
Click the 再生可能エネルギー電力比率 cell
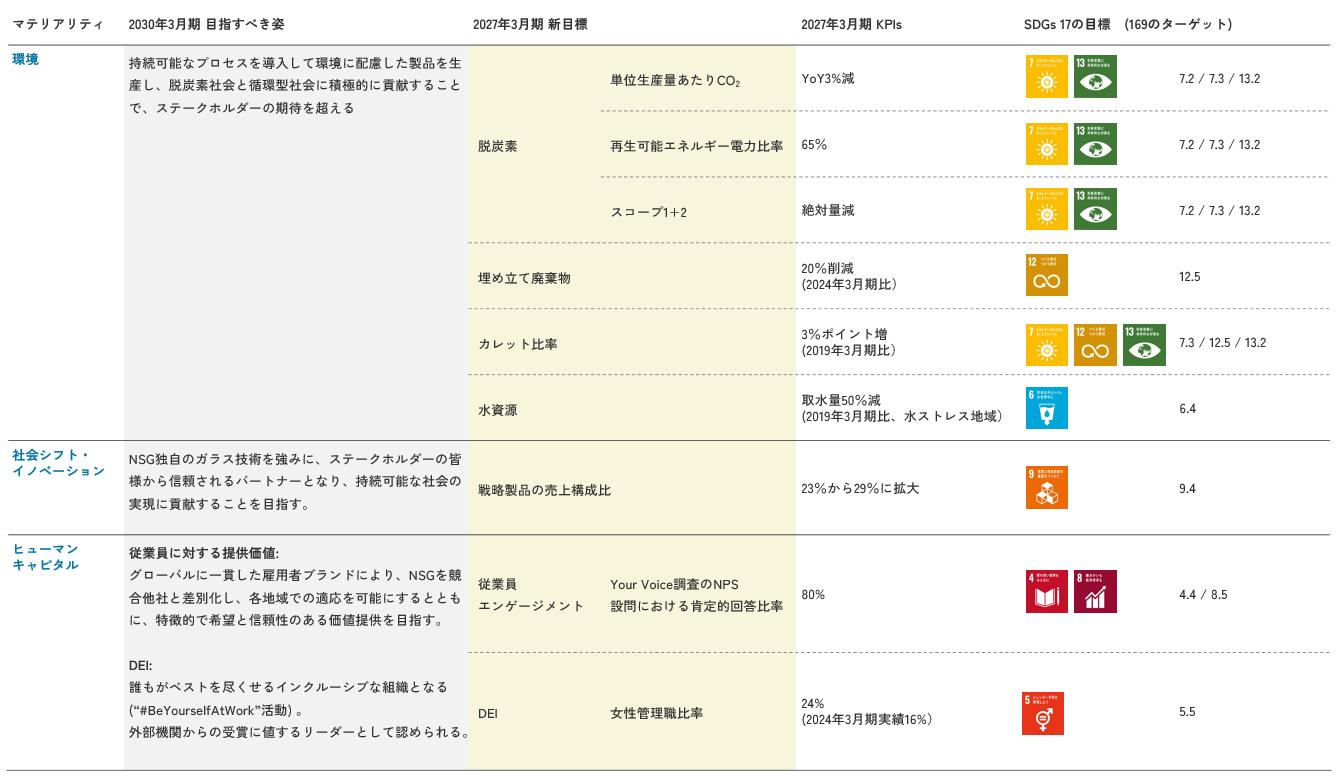(x=697, y=145)
